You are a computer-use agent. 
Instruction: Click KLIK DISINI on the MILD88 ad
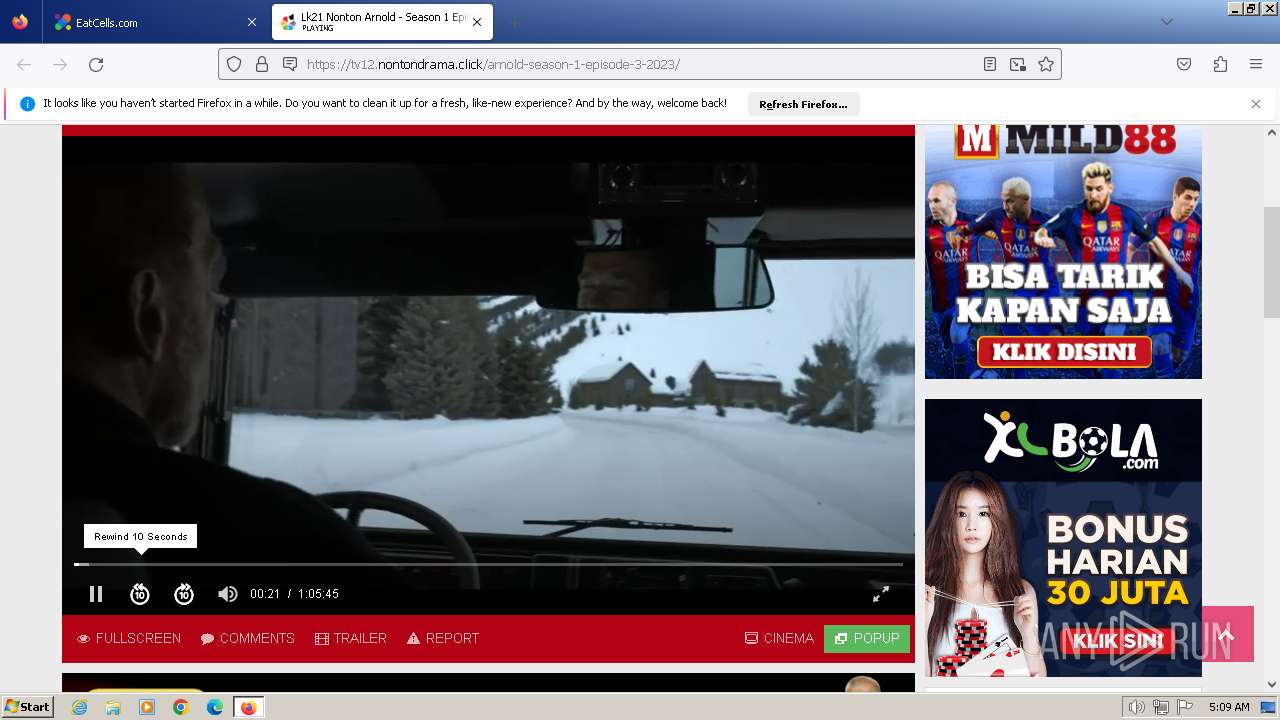[x=1064, y=352]
